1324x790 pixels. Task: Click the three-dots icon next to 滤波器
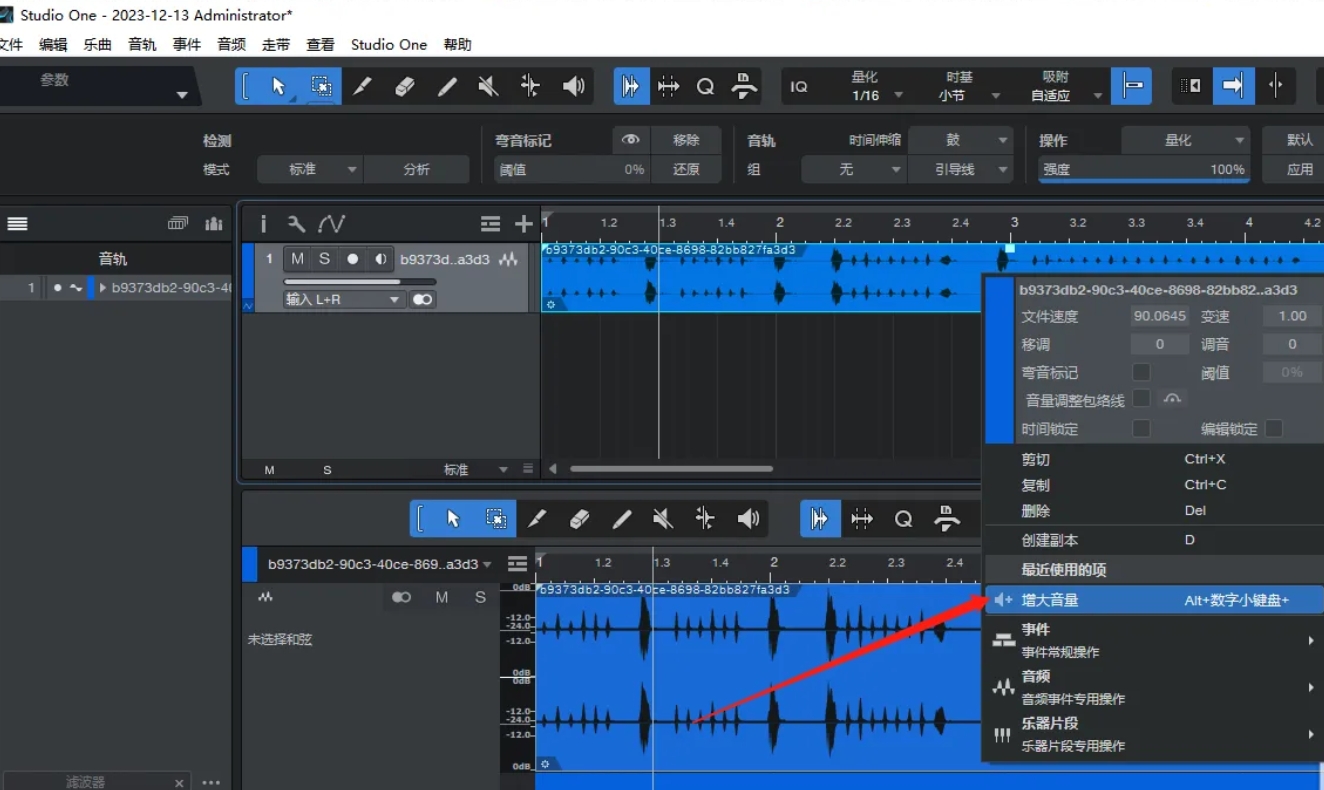coord(211,783)
